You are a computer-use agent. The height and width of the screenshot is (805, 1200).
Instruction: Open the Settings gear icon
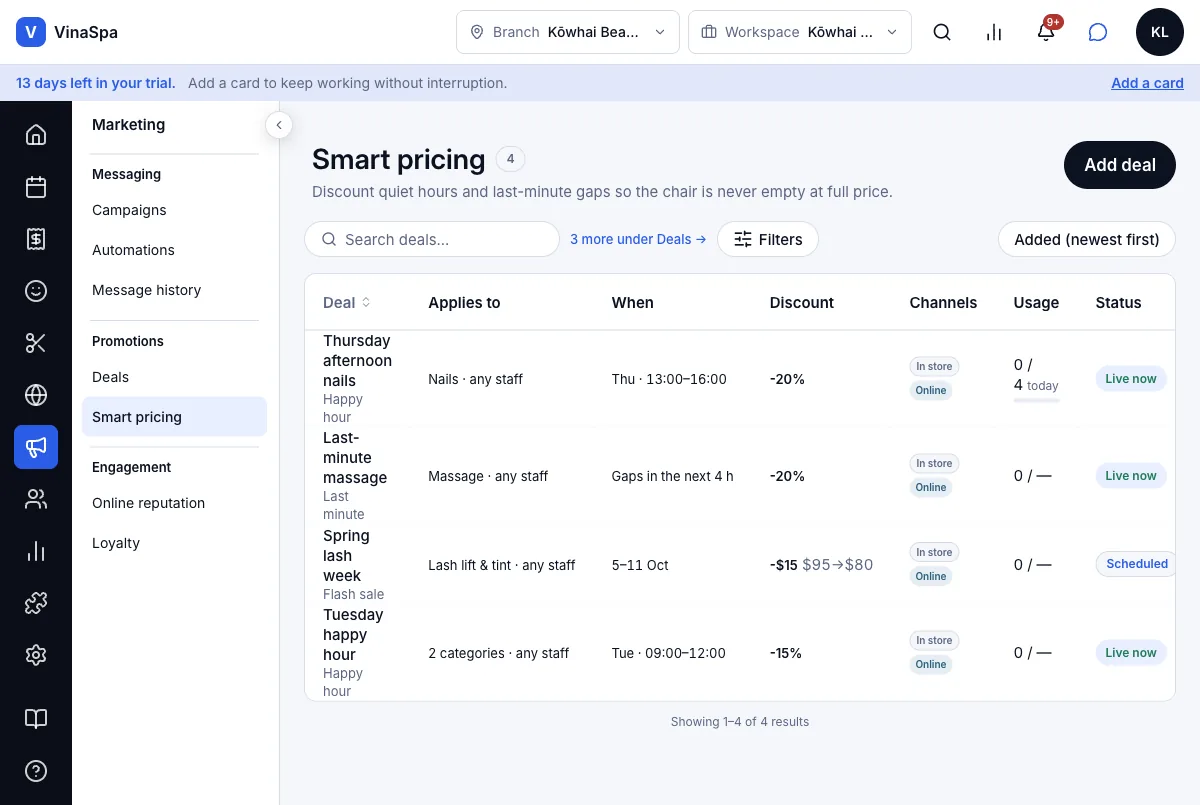[36, 655]
